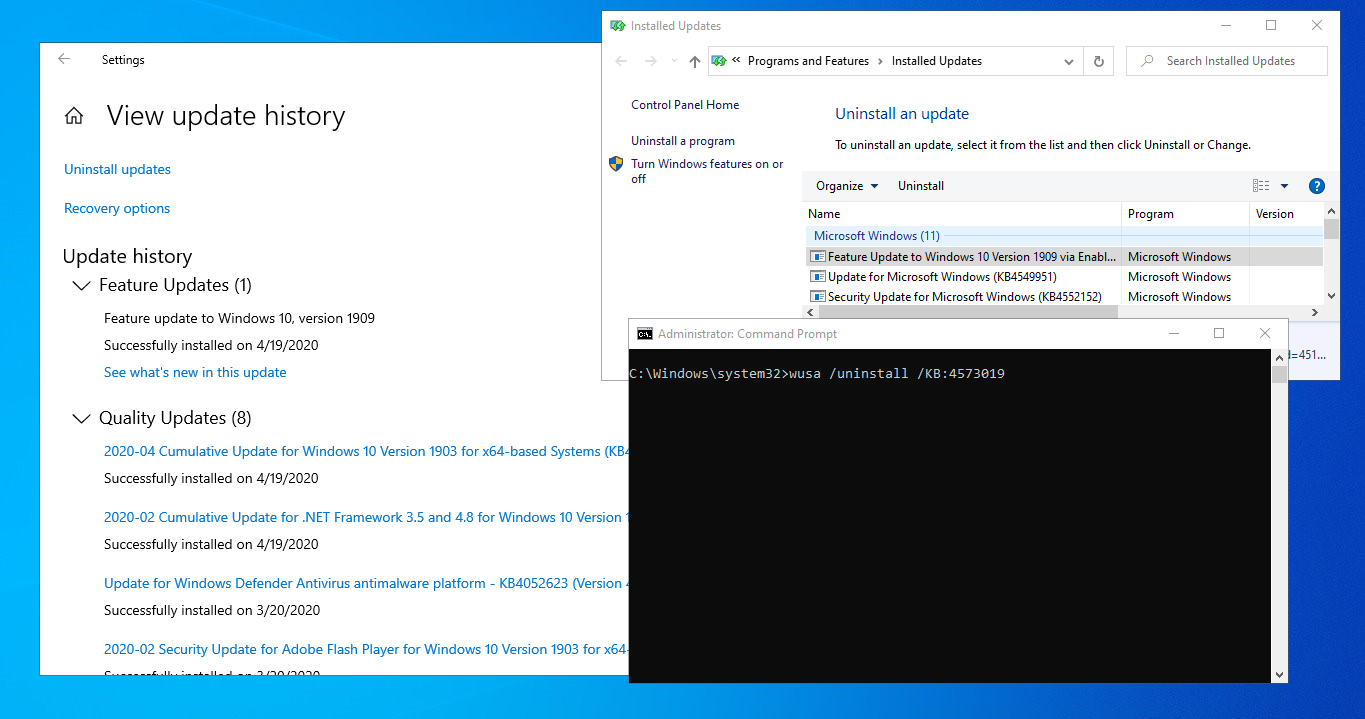Click Installed Updates window title icon

[x=618, y=26]
